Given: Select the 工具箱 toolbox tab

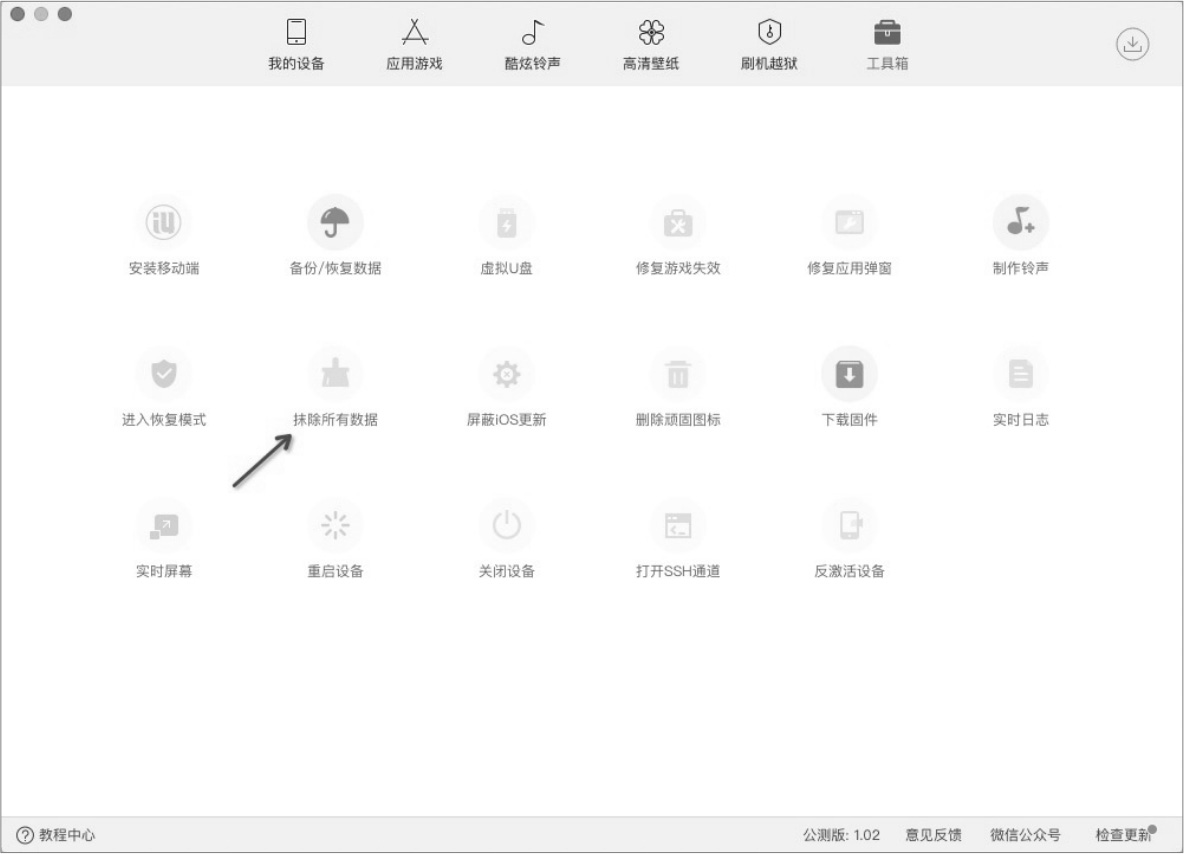Looking at the screenshot, I should (887, 45).
